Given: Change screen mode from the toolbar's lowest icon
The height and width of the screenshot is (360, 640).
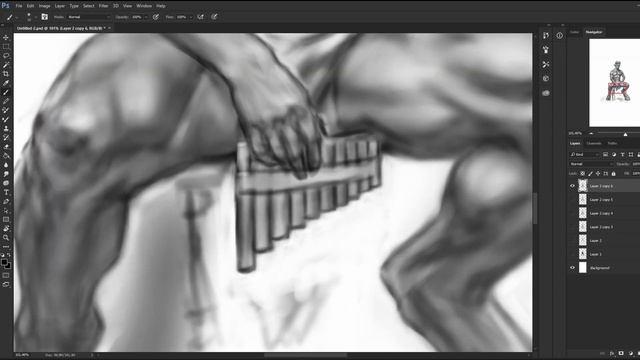Looking at the screenshot, I should click(x=6, y=284).
